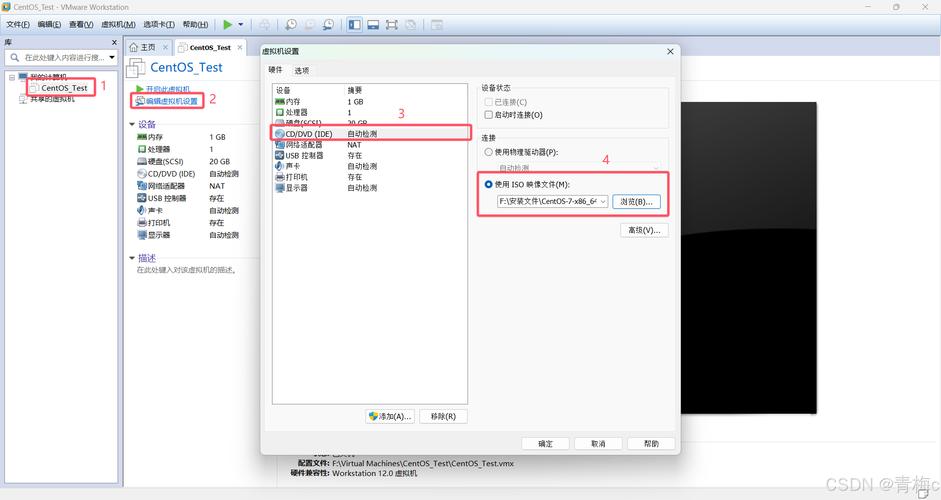The image size is (941, 500).
Task: Click the 浏览(B)... button
Action: (x=636, y=202)
